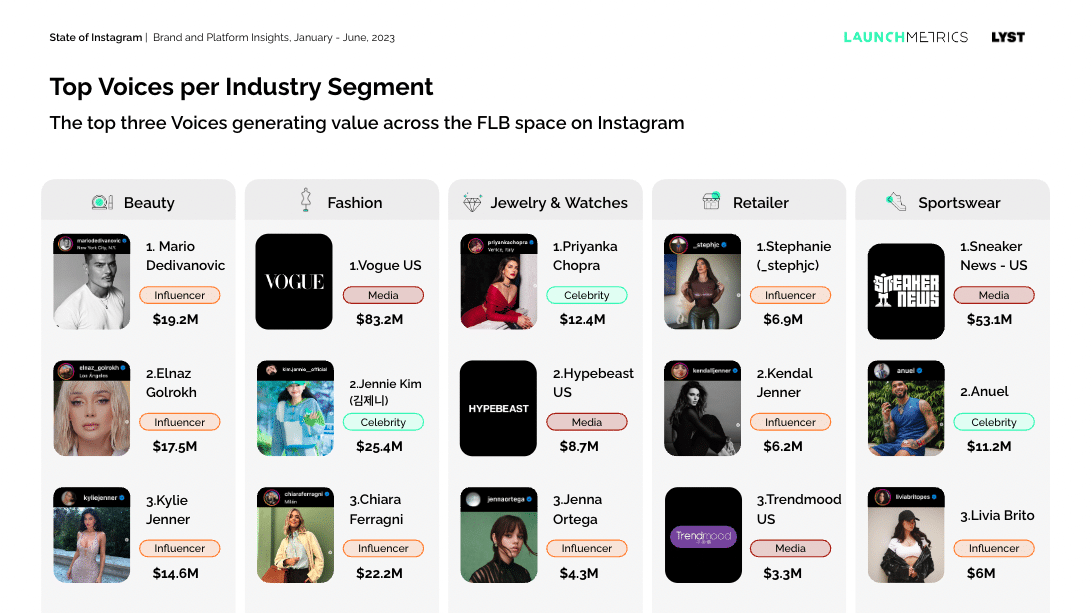Click the Sportswear sneaker icon
1091x613 pixels.
tap(896, 202)
